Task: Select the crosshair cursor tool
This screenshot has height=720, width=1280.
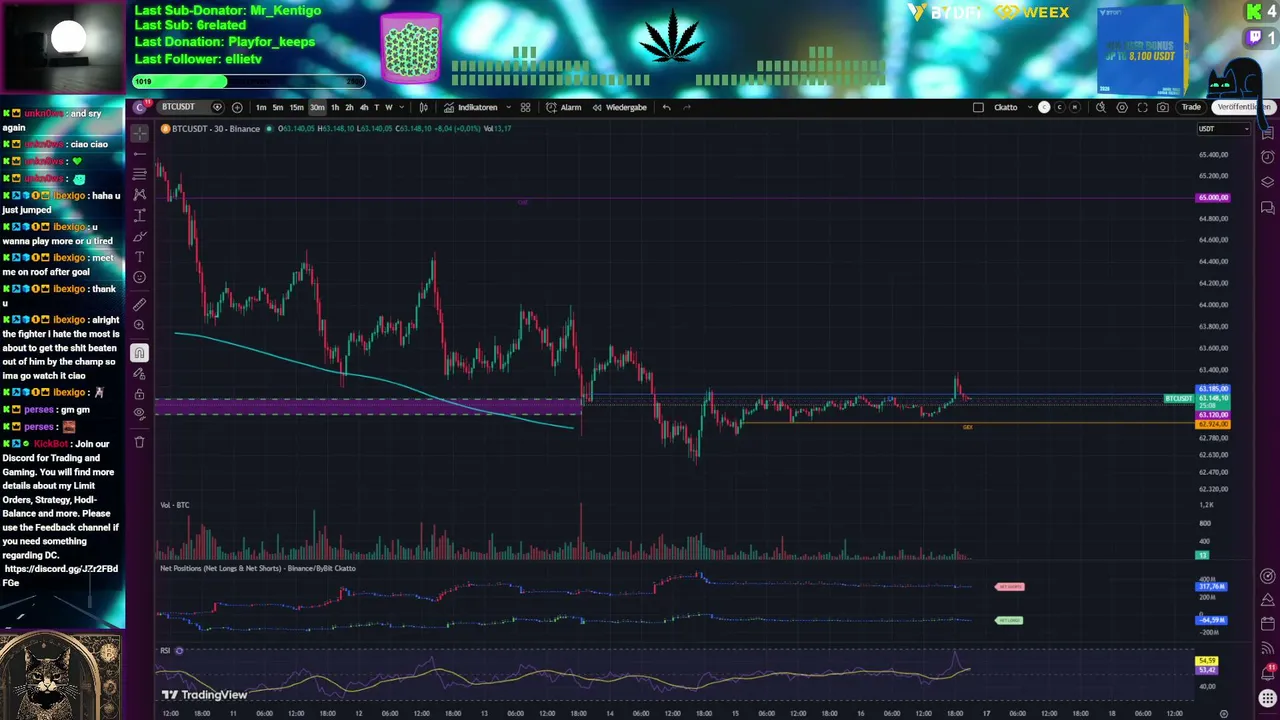Action: [139, 133]
